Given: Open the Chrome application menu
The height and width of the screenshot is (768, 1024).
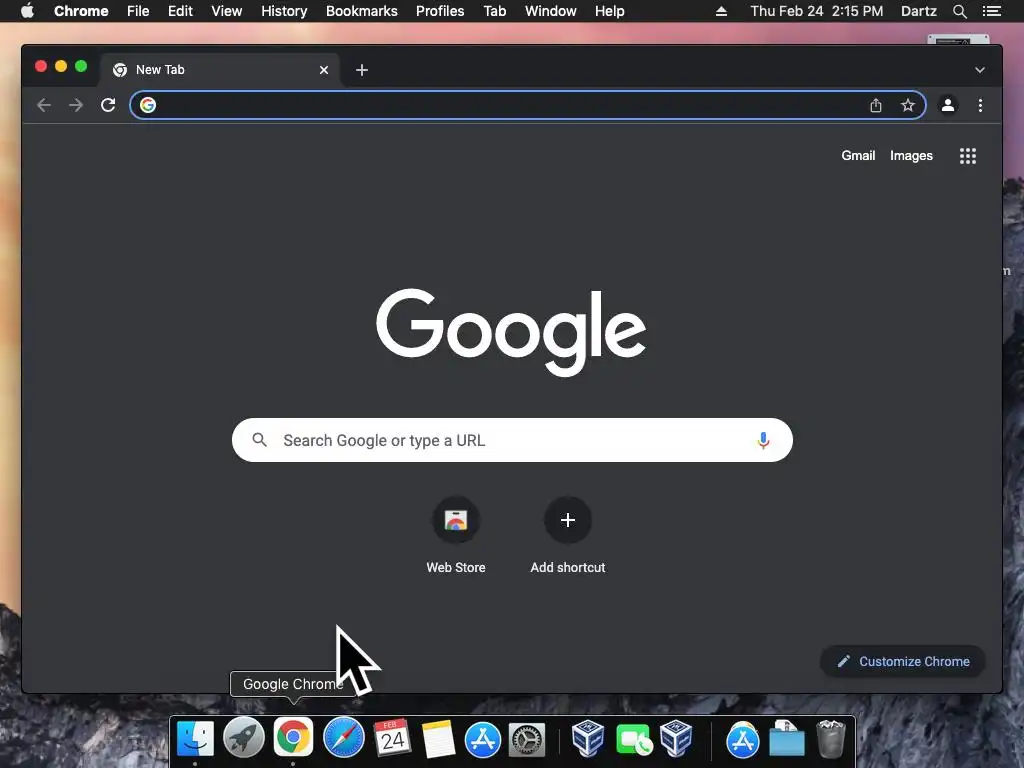Looking at the screenshot, I should (x=81, y=11).
